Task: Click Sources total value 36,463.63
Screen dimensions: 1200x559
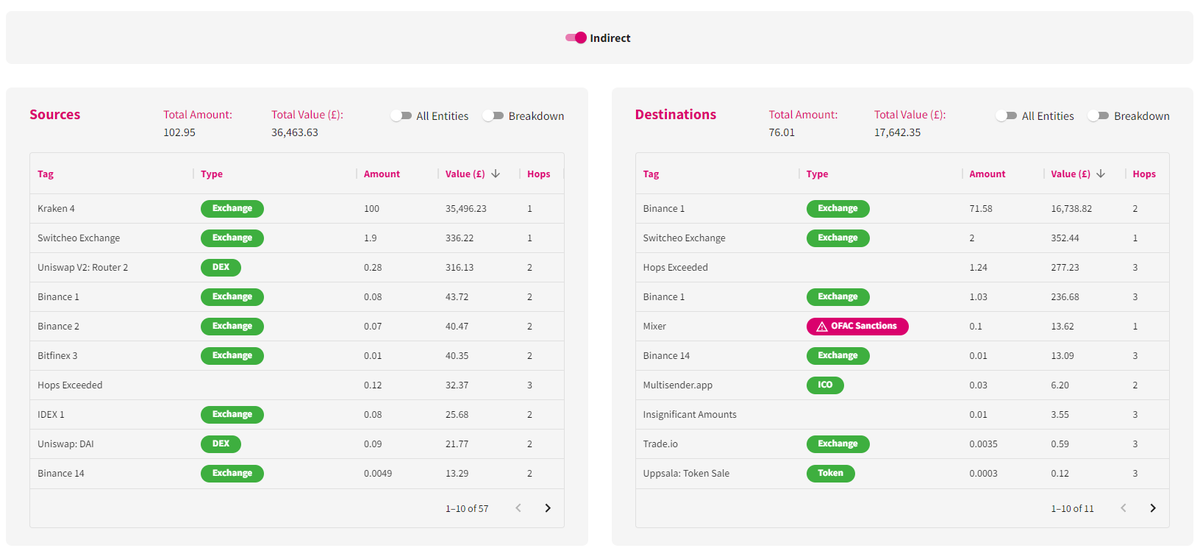Action: pos(295,132)
